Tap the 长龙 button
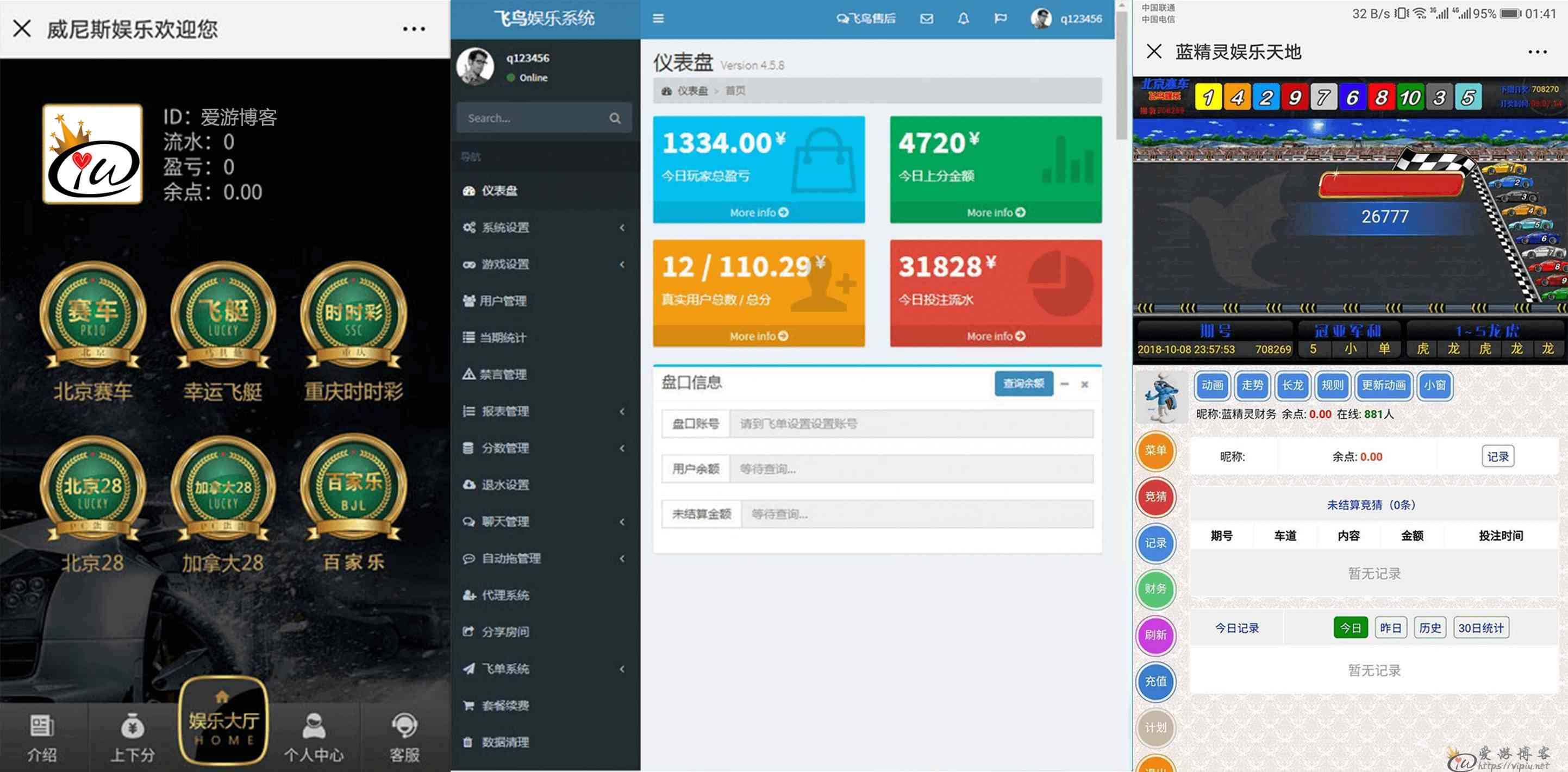Image resolution: width=1568 pixels, height=772 pixels. [x=1292, y=385]
